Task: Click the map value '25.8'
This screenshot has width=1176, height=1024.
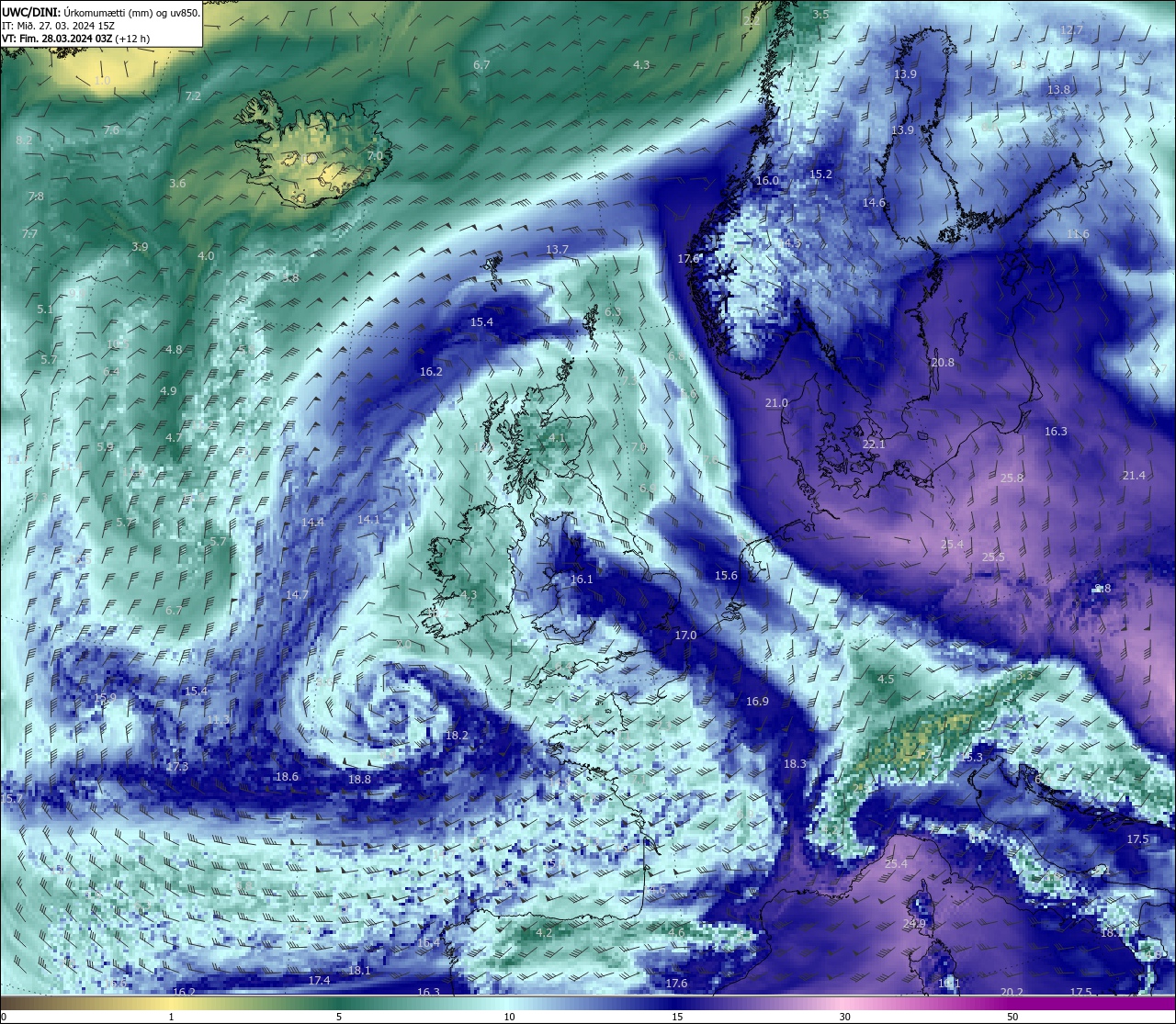Action: coord(1012,478)
